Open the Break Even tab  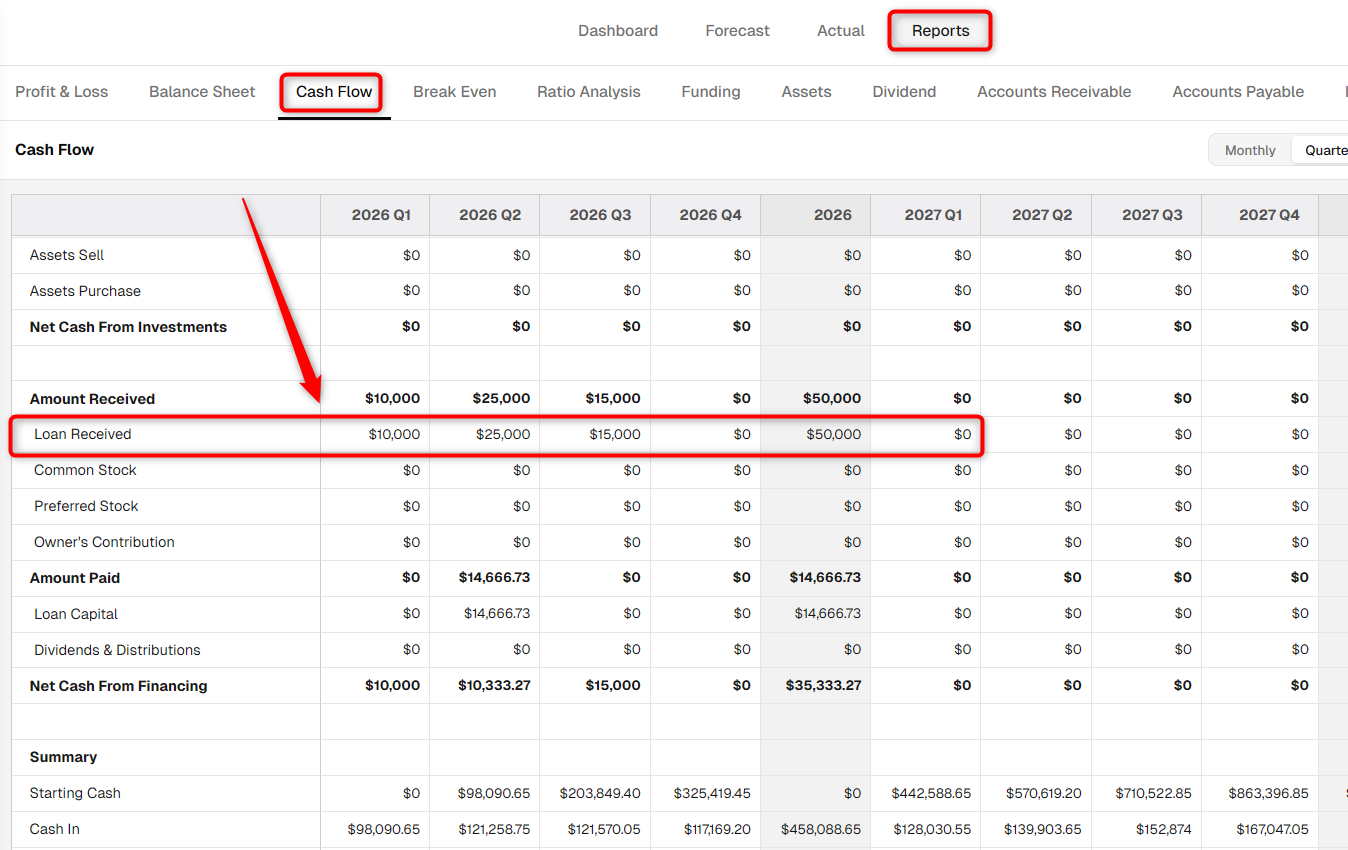[x=454, y=92]
